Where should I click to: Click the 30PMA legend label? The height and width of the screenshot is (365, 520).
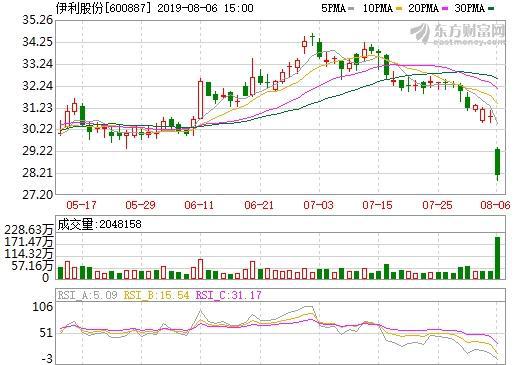[469, 8]
